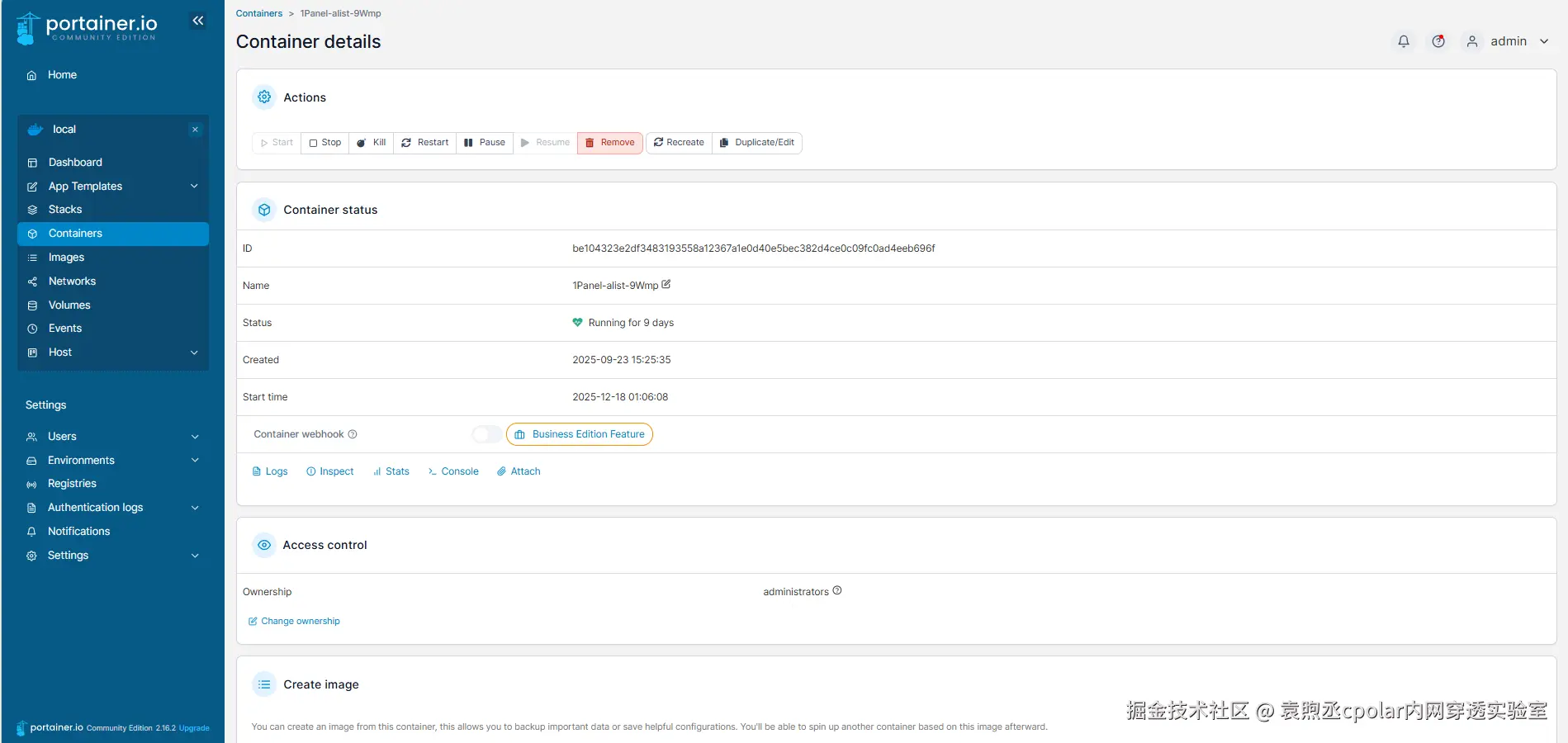Collapse the sidebar with the double-chevron icon
This screenshot has width=1568, height=743.
pos(198,21)
